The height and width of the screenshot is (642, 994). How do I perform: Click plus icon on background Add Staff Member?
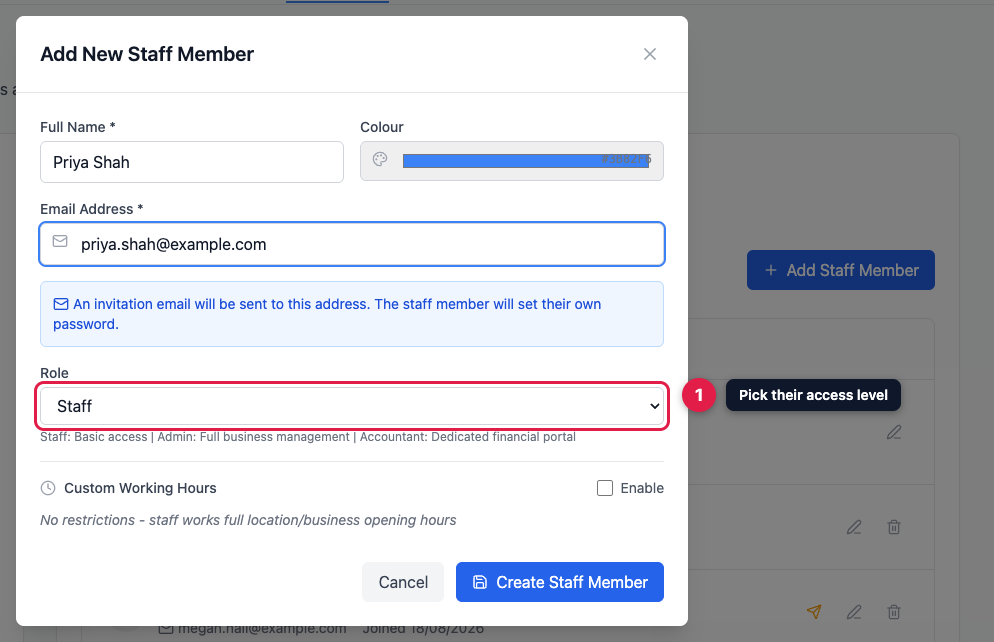click(x=771, y=270)
